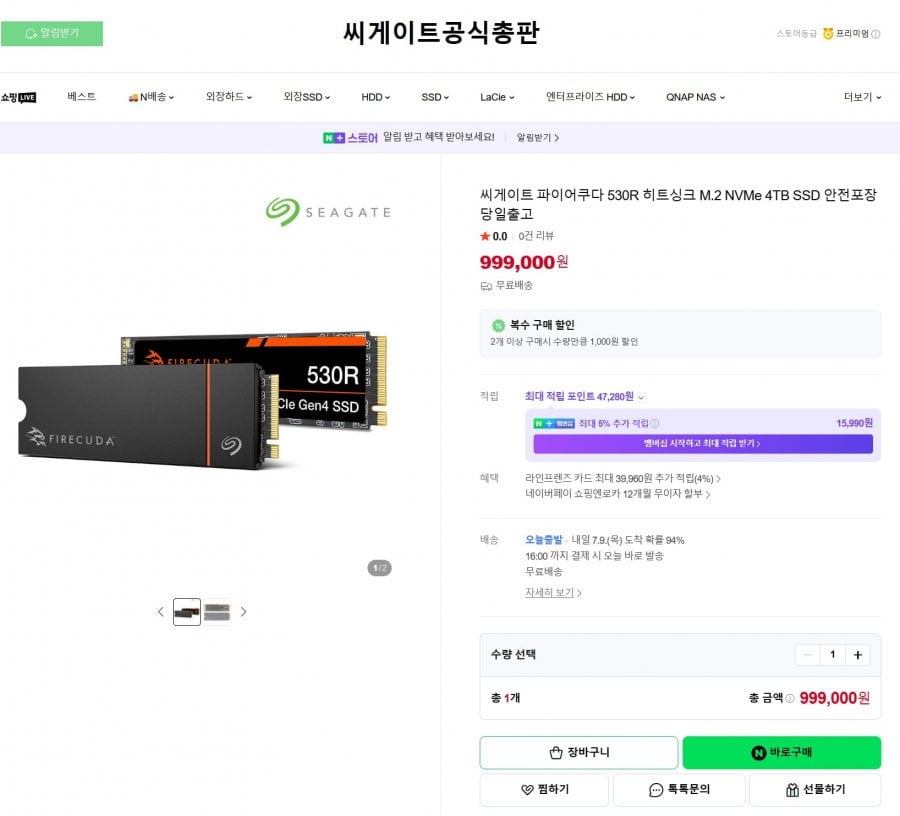Screen dimensions: 900x816
Task: Click the 알림받기 green button
Action: tap(52, 33)
